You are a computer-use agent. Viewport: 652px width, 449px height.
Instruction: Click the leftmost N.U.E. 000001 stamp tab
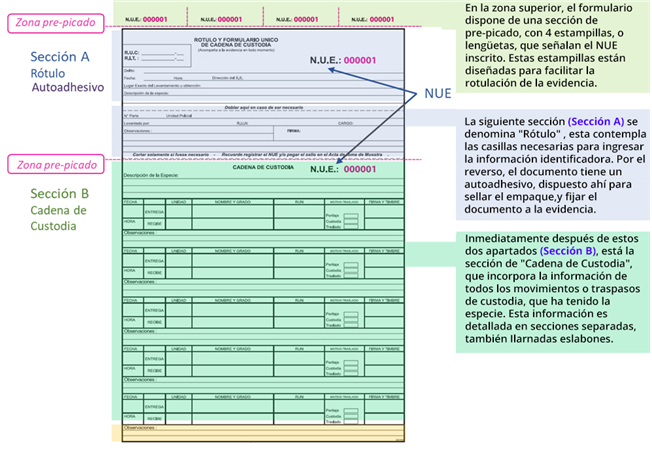pyautogui.click(x=146, y=20)
